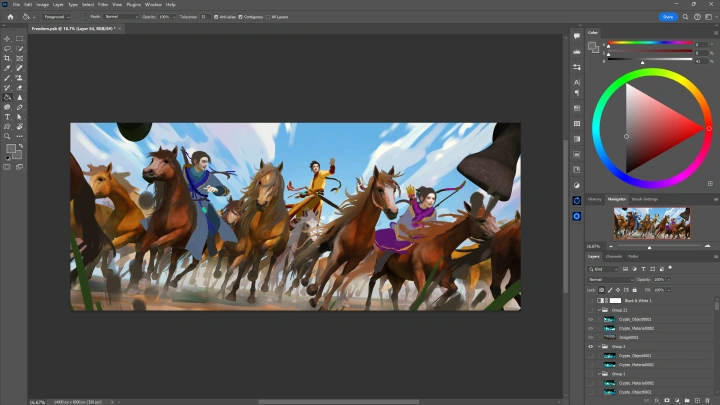Select the Eyedropper tool
The width and height of the screenshot is (720, 405).
tap(7, 68)
